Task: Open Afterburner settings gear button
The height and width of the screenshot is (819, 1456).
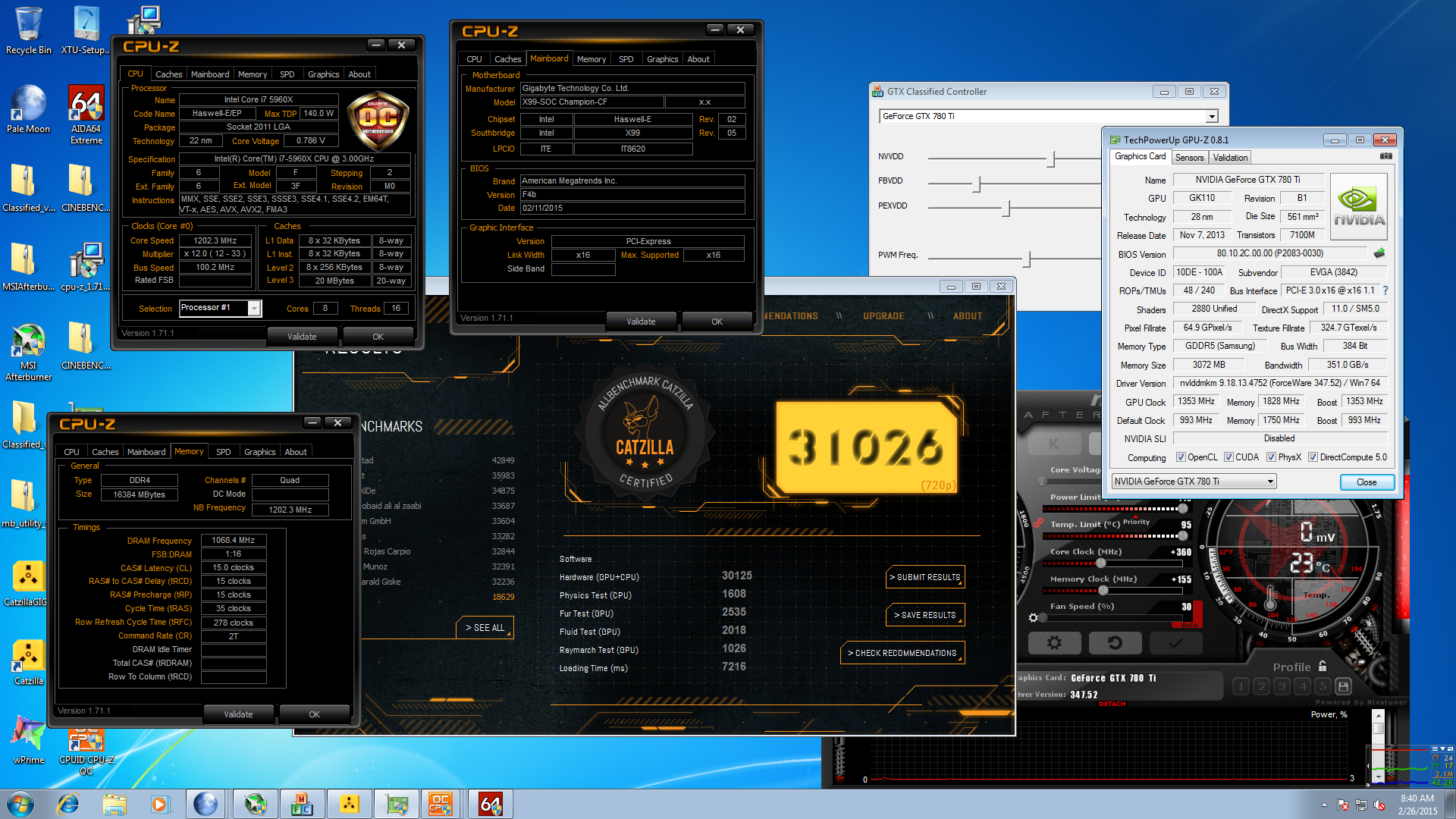Action: point(1054,643)
